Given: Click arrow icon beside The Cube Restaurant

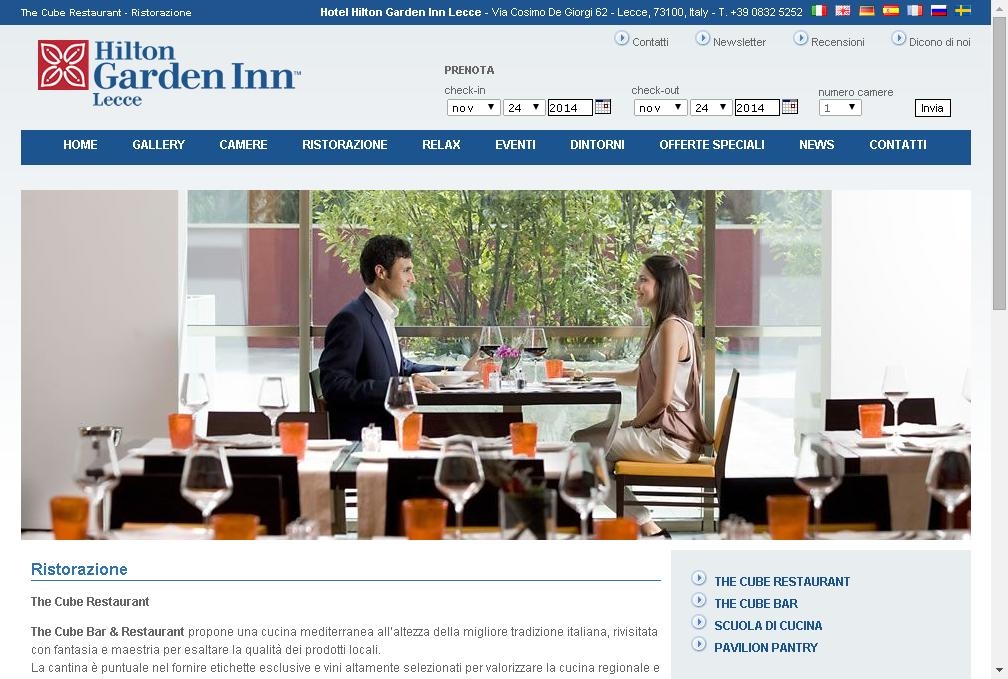Looking at the screenshot, I should (x=699, y=578).
